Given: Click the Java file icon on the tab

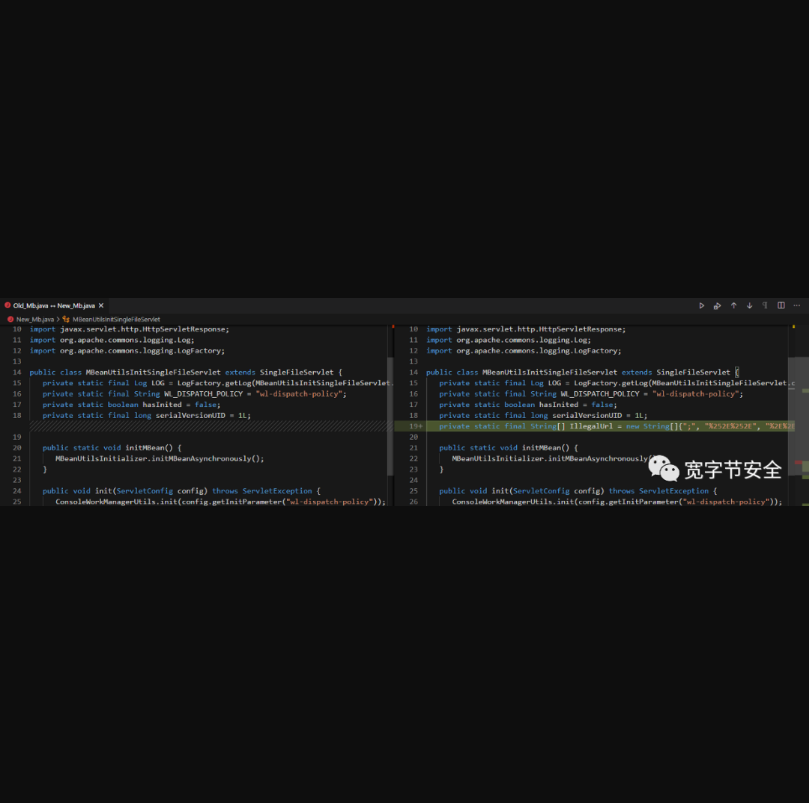Looking at the screenshot, I should point(7,306).
